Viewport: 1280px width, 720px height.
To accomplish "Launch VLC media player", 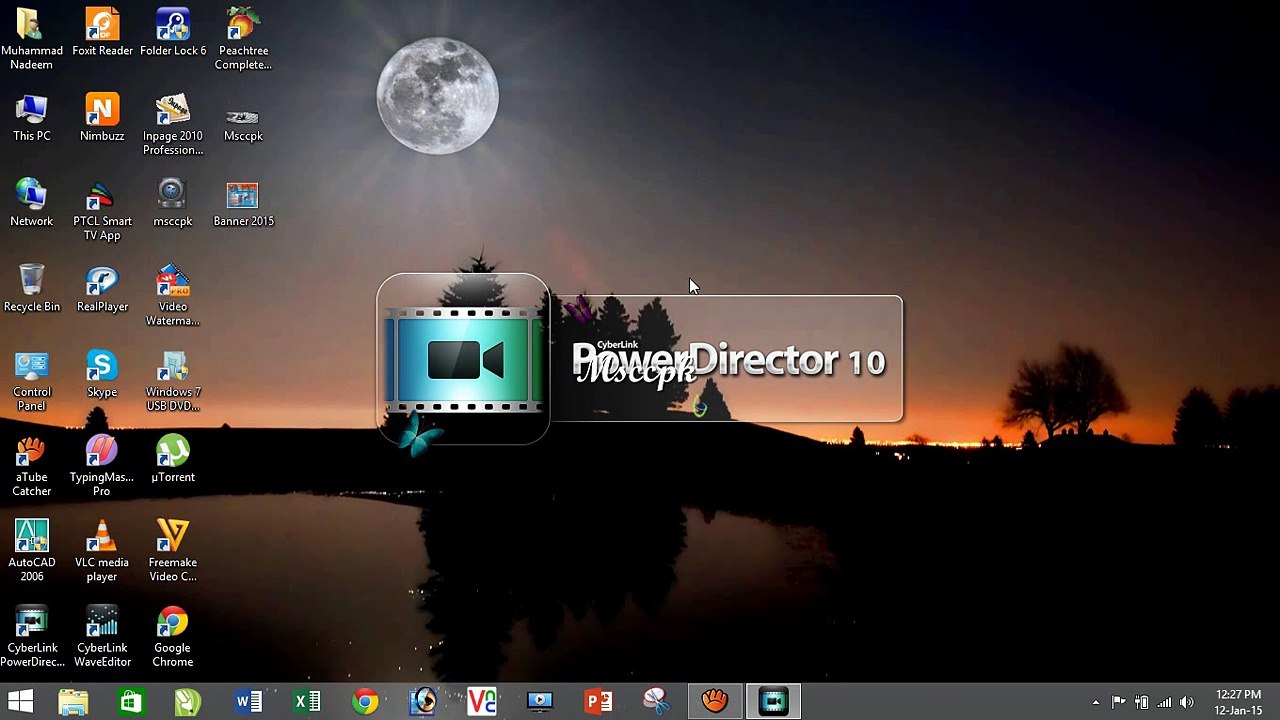I will (102, 550).
